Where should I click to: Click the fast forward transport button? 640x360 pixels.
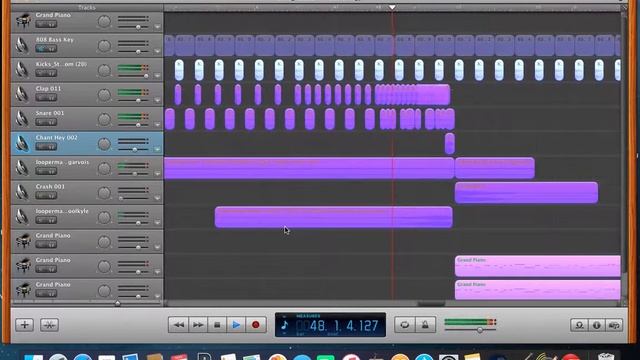198,325
